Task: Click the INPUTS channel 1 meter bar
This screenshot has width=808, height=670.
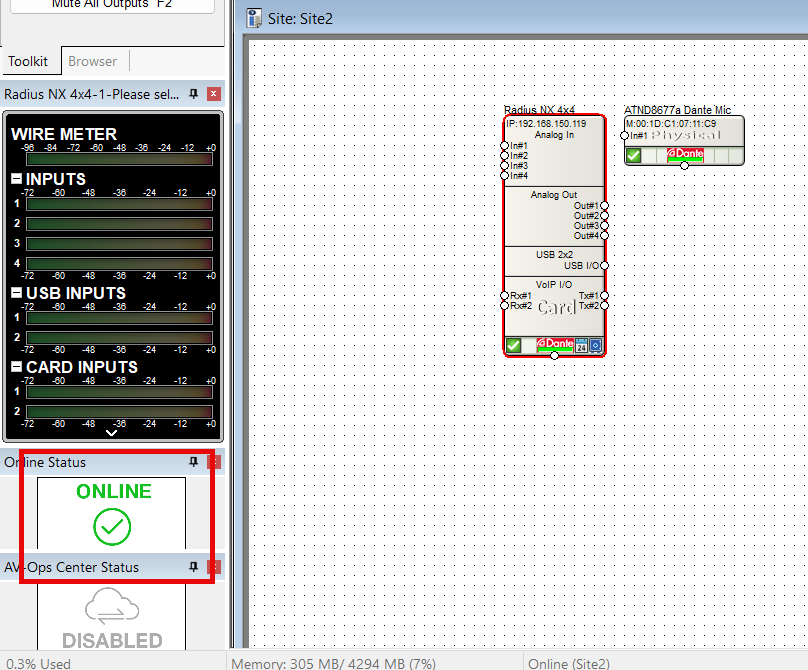Action: (119, 204)
